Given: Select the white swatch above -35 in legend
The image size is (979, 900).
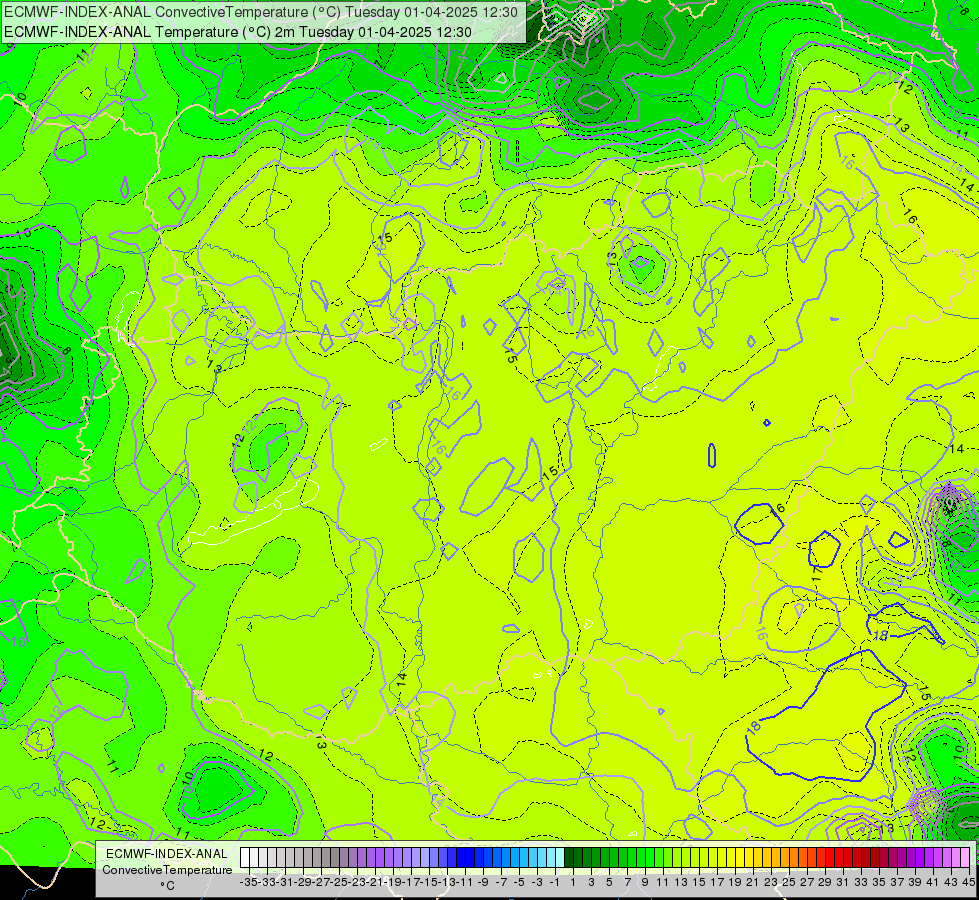Looking at the screenshot, I should pos(245,858).
